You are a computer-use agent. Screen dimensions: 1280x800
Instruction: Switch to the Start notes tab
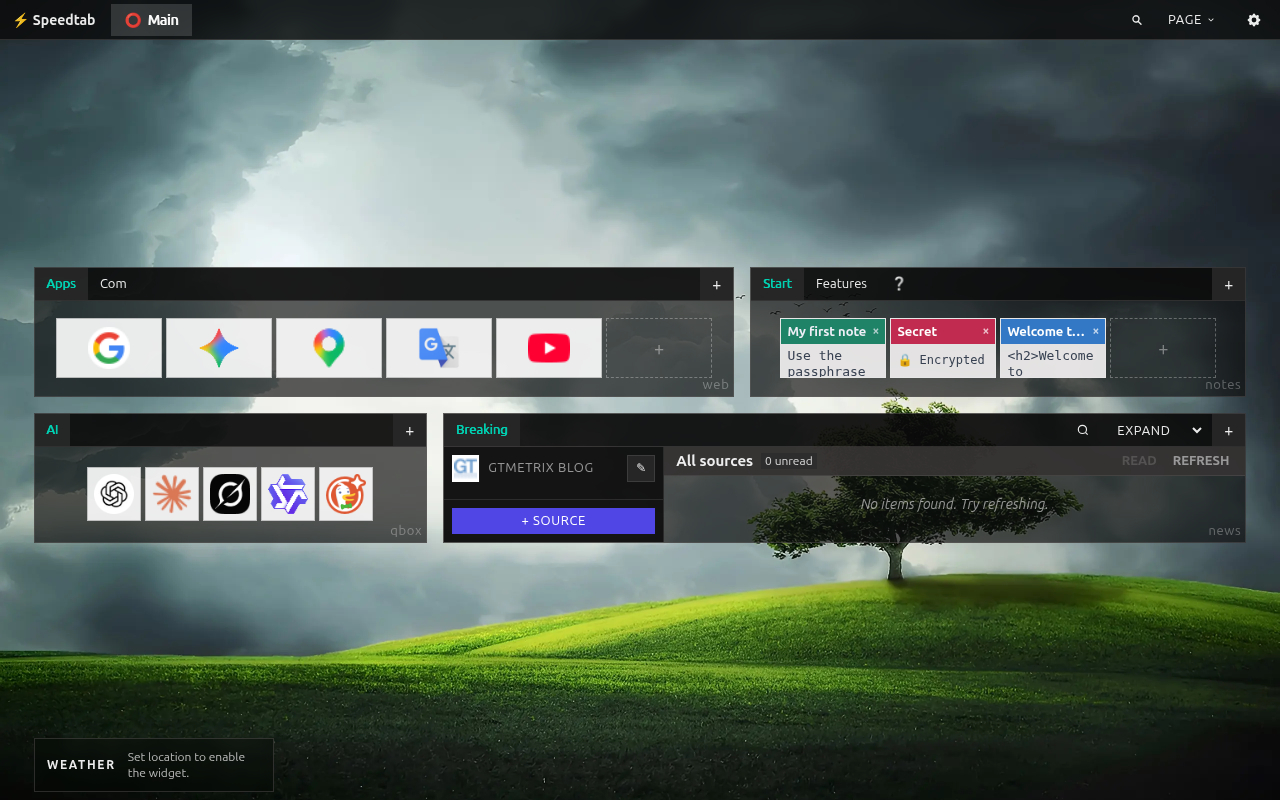pyautogui.click(x=777, y=284)
